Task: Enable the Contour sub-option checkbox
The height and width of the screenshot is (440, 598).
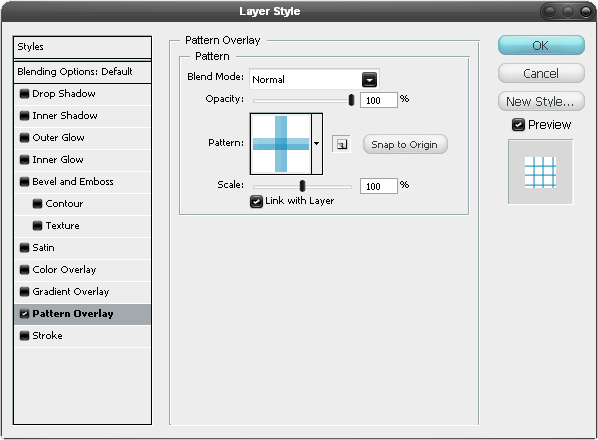Action: (37, 204)
